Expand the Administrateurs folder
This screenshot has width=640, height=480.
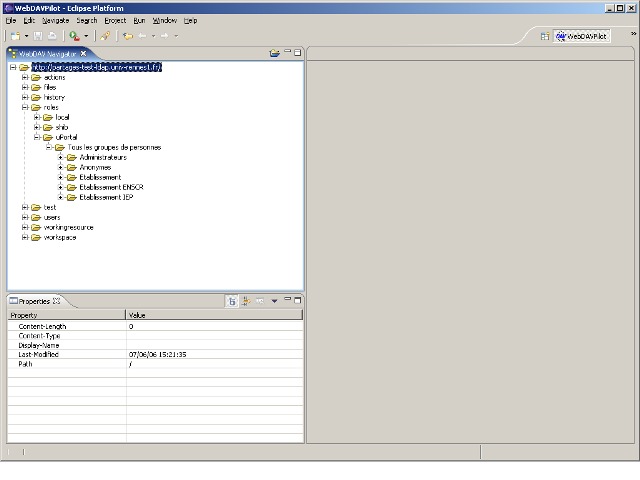60,157
